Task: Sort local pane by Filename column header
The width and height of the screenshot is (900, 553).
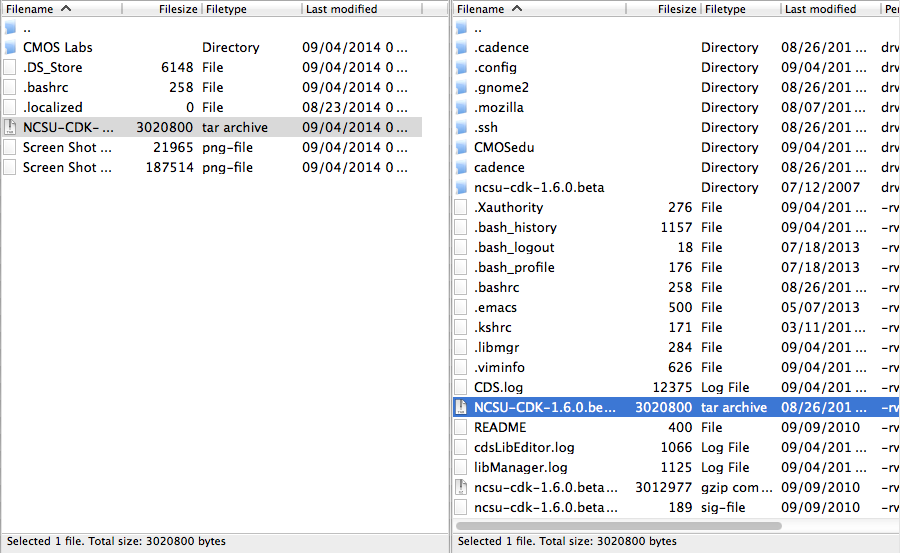Action: (62, 9)
